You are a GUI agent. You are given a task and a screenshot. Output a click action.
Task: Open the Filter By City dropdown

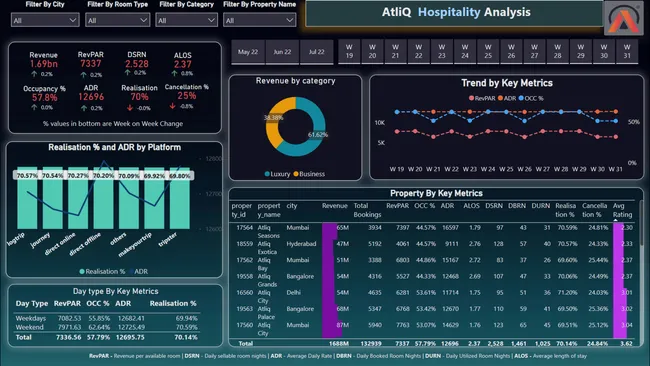click(x=45, y=20)
